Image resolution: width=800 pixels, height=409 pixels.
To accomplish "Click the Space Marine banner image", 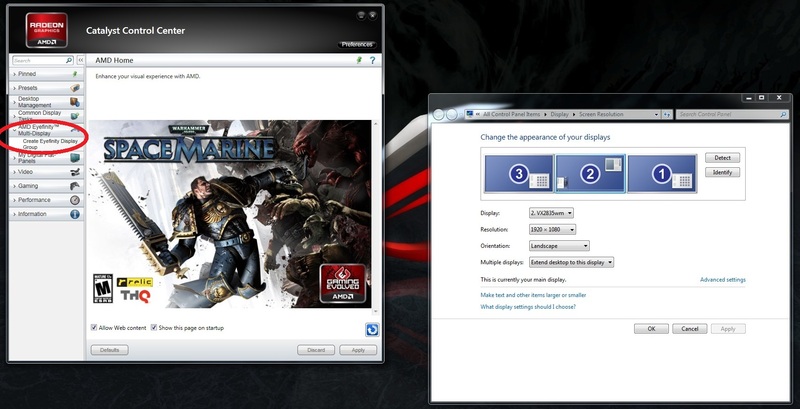I will (230, 214).
